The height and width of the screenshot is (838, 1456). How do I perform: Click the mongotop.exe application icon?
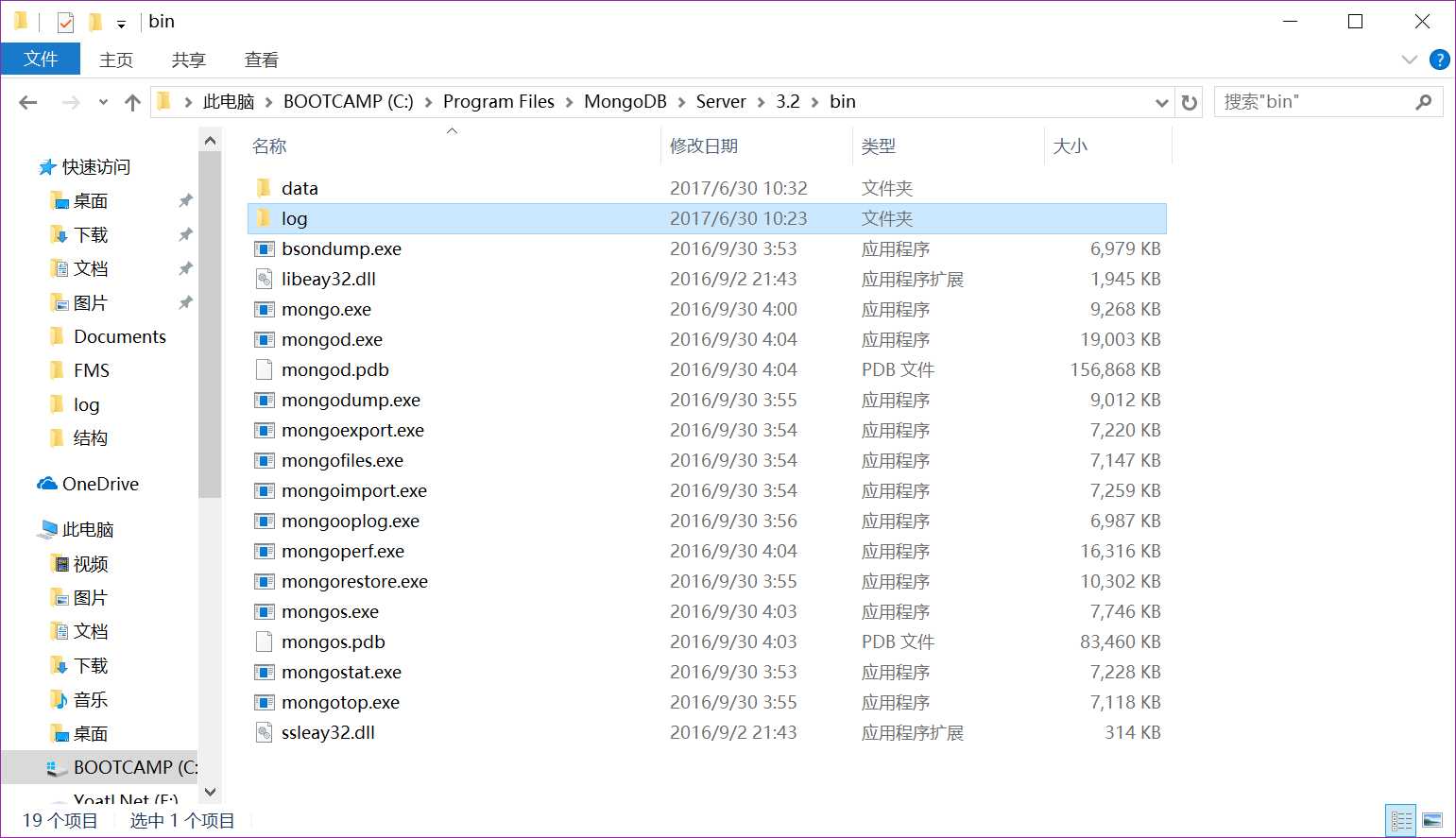265,702
